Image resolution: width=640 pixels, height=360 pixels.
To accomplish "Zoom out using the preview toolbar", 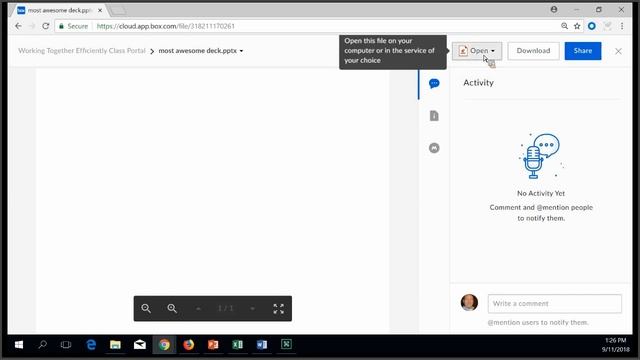I will click(146, 309).
